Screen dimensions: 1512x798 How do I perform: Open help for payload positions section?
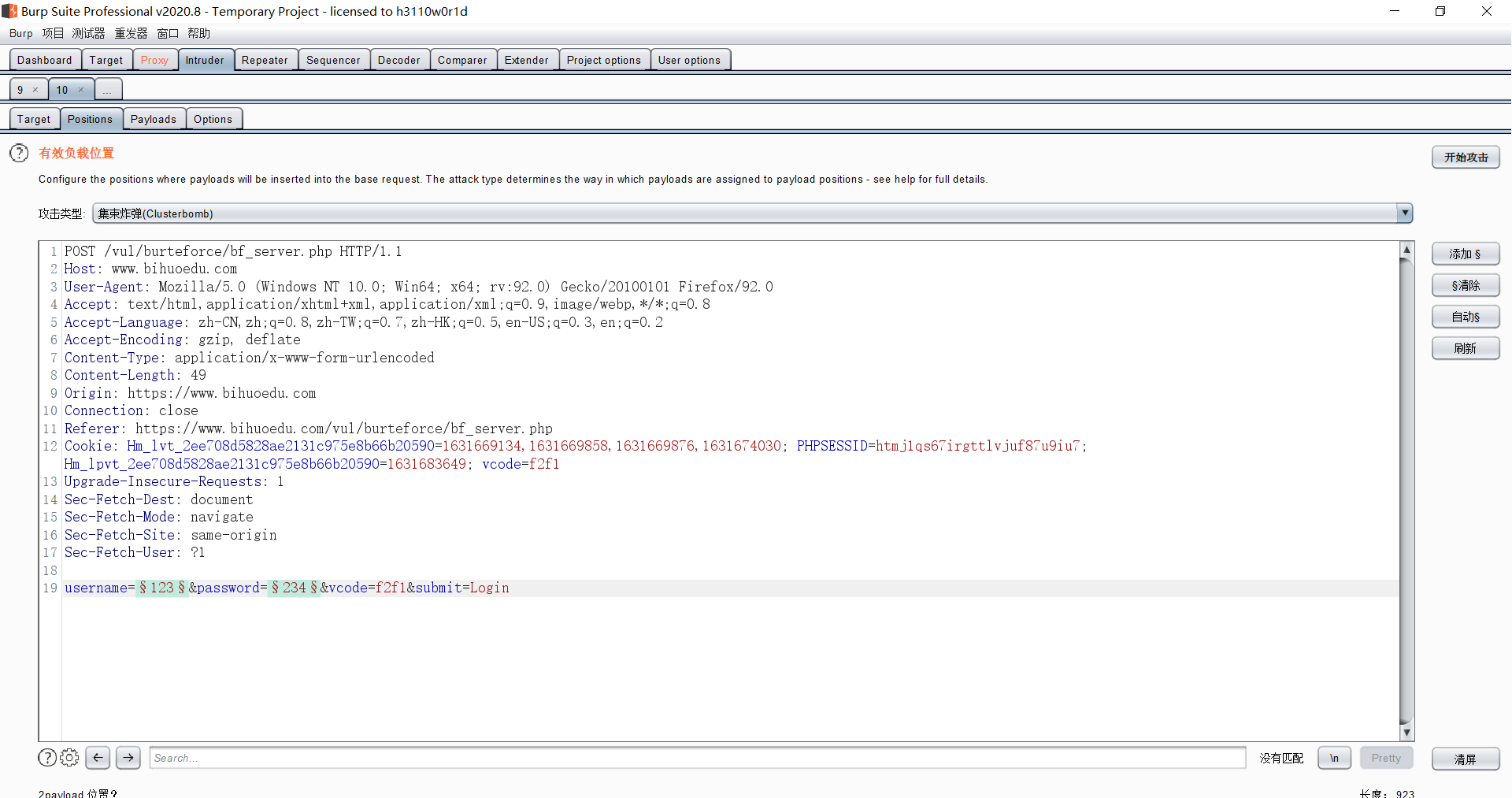tap(19, 153)
